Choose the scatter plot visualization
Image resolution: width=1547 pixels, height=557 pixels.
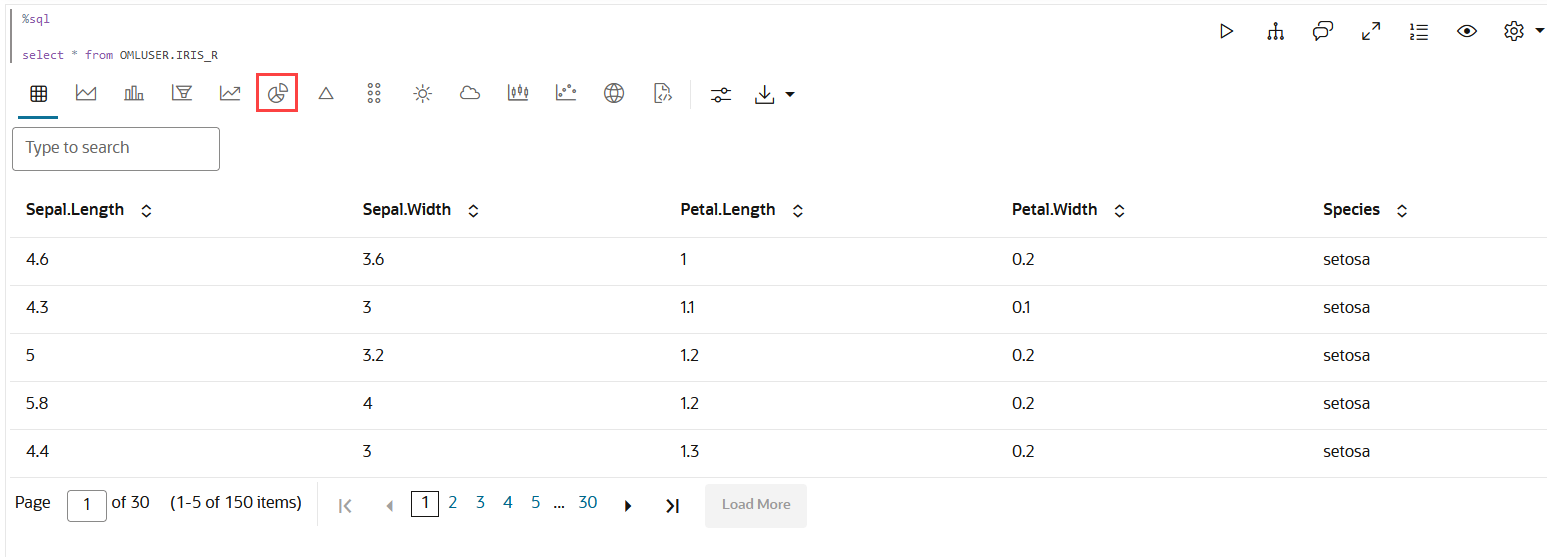tap(566, 94)
